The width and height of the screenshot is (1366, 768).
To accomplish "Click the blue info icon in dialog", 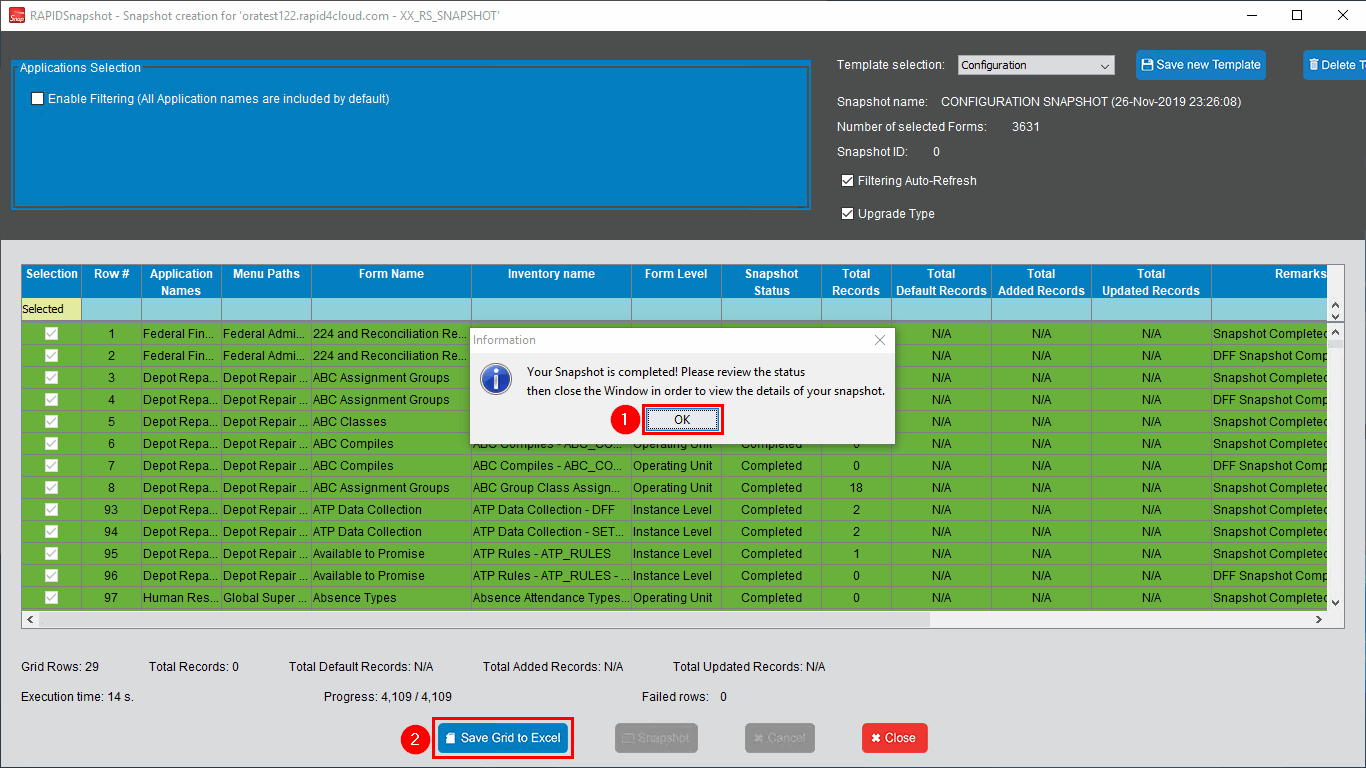I will [496, 379].
